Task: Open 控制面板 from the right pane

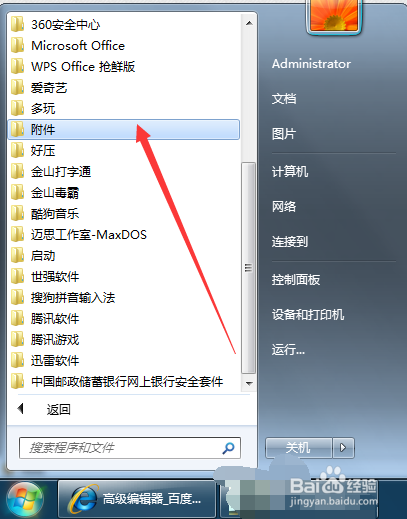Action: pyautogui.click(x=296, y=279)
